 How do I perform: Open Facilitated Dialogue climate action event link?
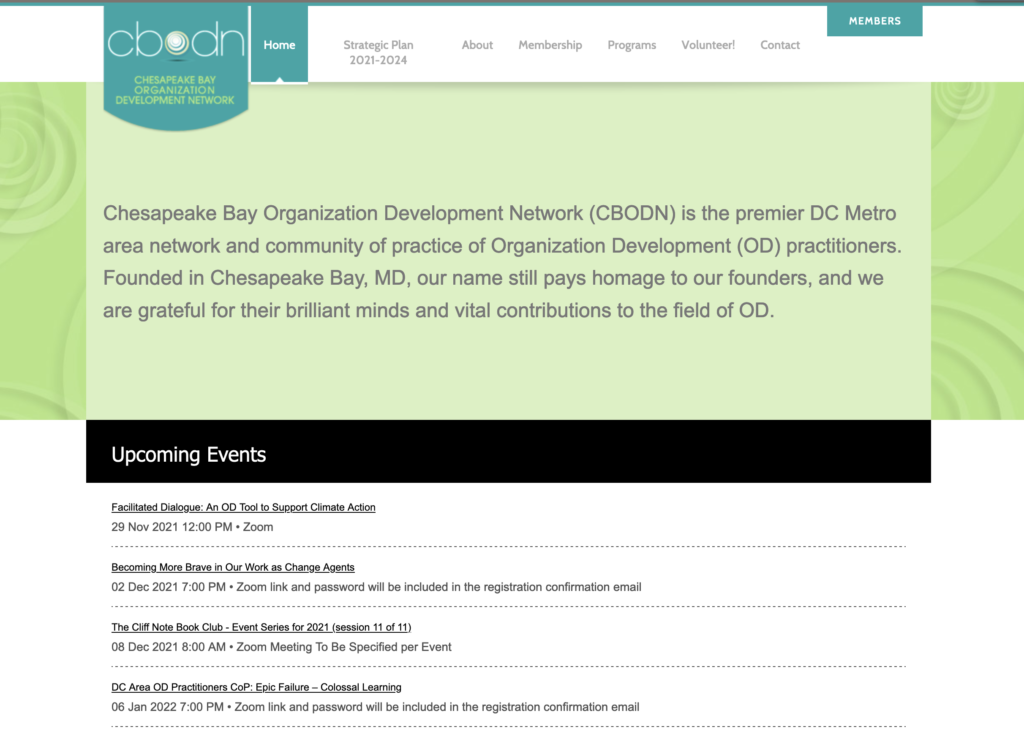(x=243, y=507)
